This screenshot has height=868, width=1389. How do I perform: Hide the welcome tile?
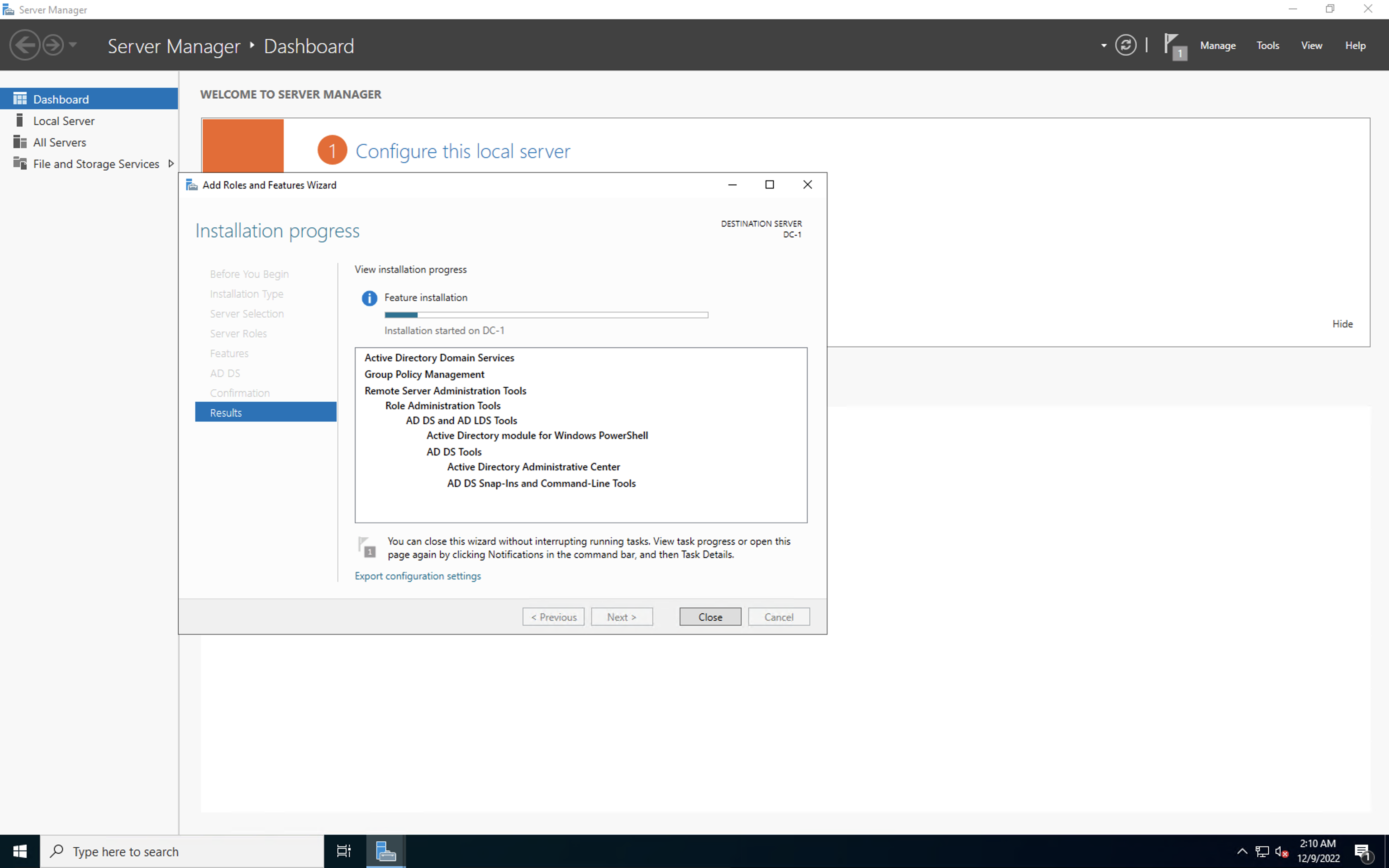1342,324
